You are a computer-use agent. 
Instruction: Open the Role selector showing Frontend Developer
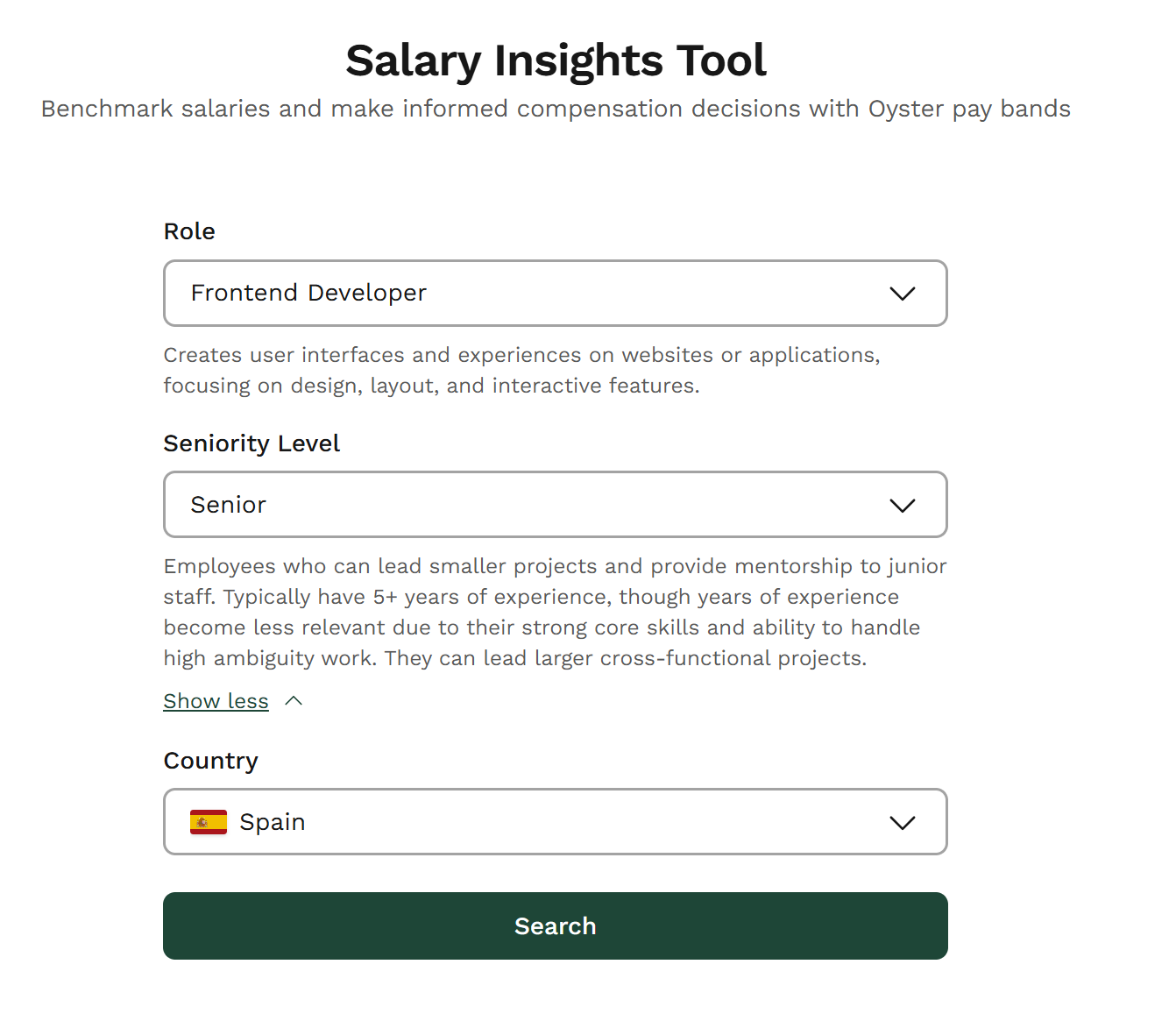555,294
